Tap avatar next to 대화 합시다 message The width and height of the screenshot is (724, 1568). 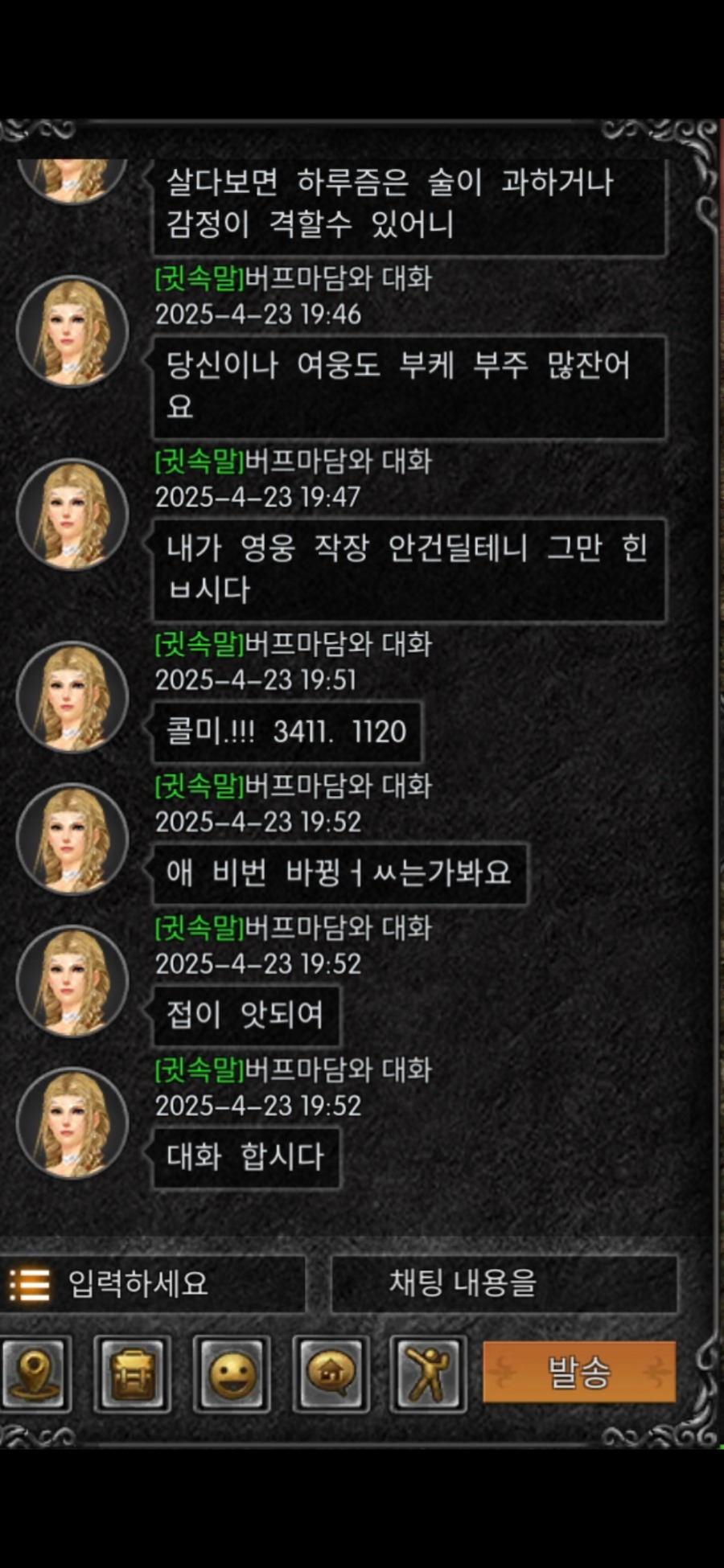(x=72, y=1123)
